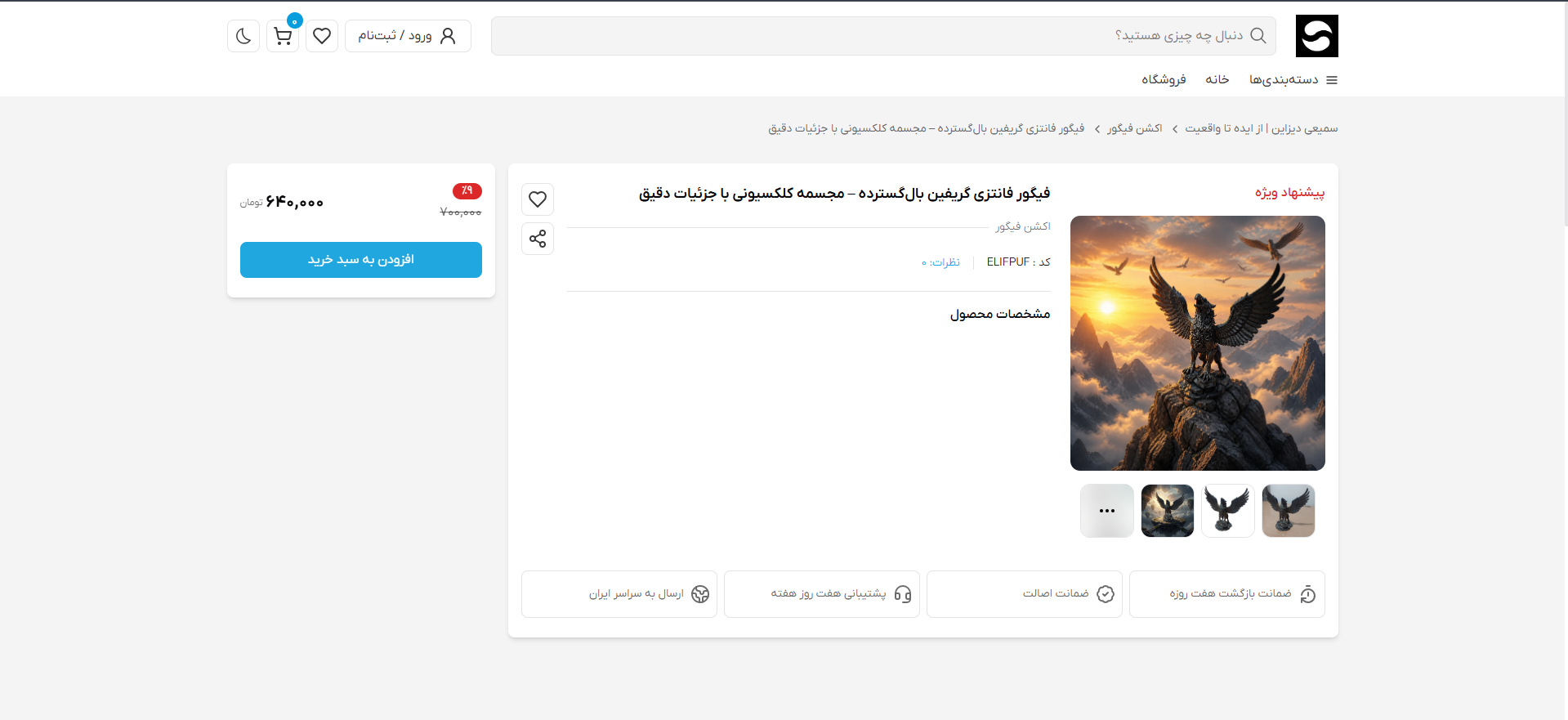The image size is (1568, 720).
Task: Click پشتیبانی هفت روز هفته box
Action: pyautogui.click(x=822, y=594)
